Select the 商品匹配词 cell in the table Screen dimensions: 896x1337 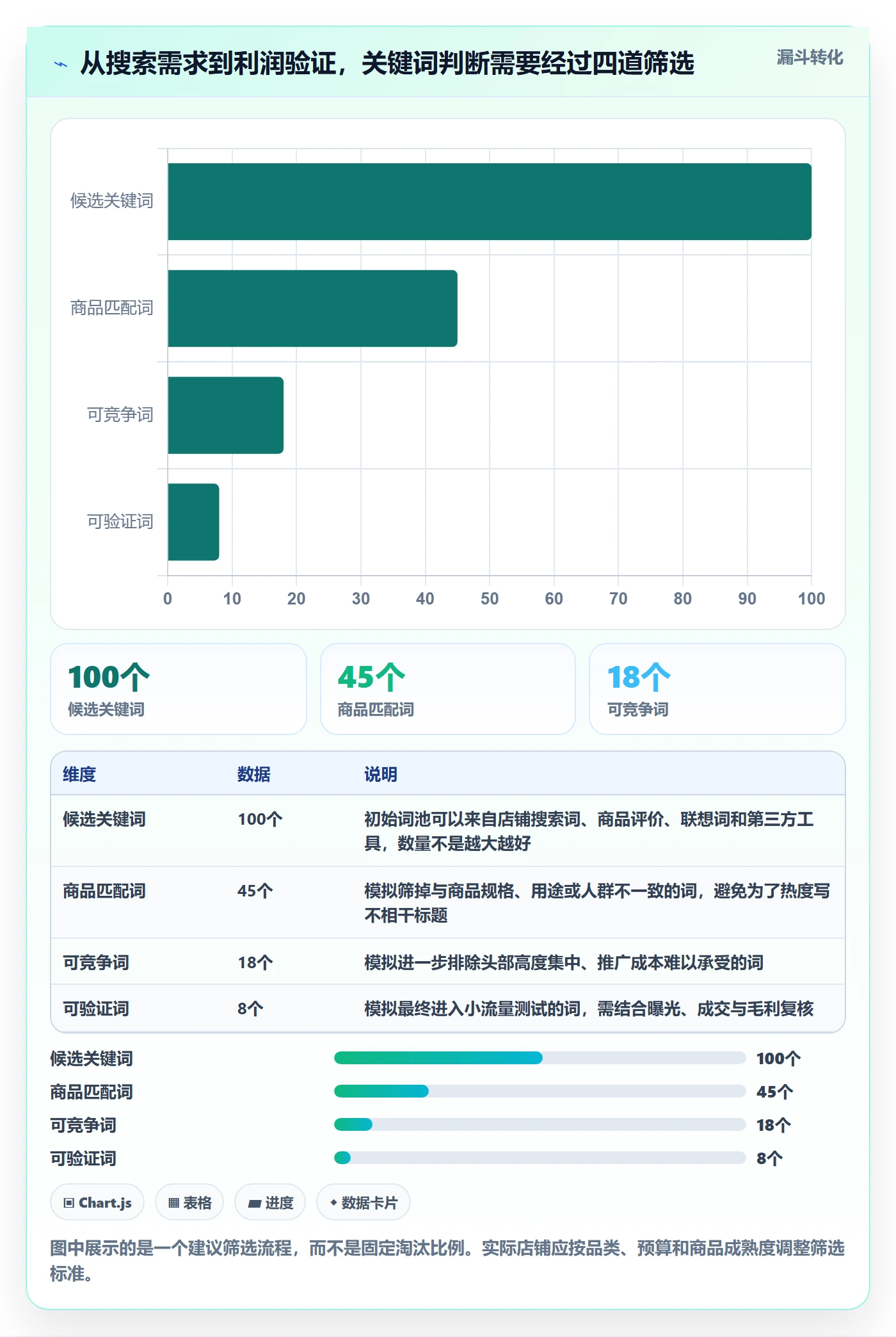point(104,891)
